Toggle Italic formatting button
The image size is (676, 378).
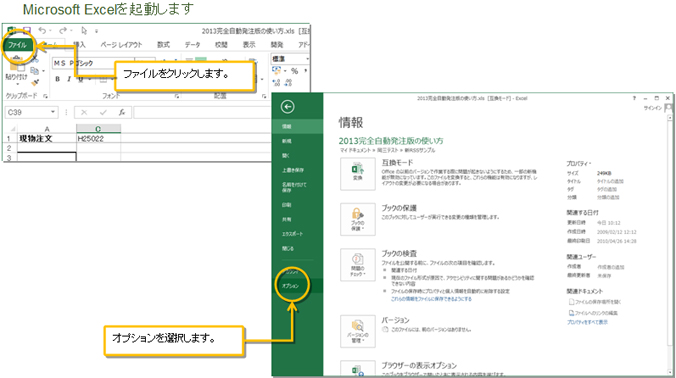tap(69, 79)
